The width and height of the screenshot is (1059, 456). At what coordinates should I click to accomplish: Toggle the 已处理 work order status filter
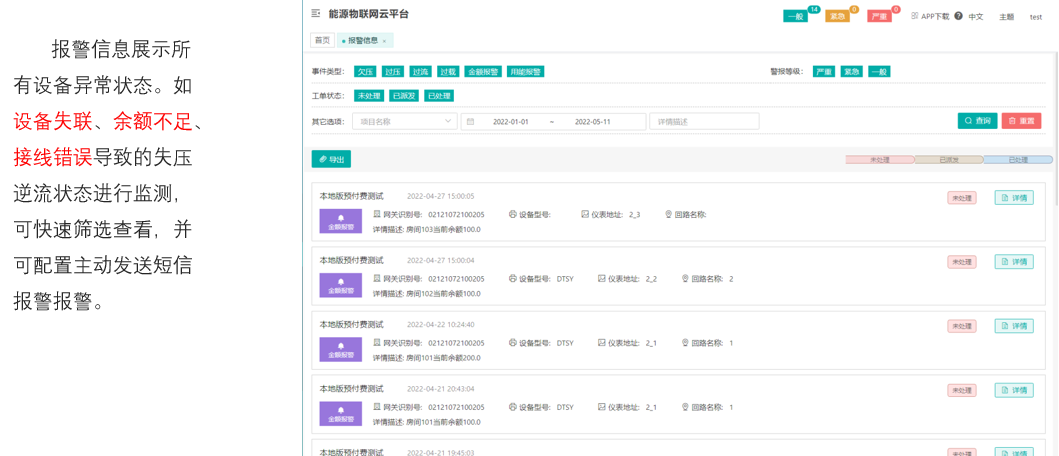pos(439,96)
